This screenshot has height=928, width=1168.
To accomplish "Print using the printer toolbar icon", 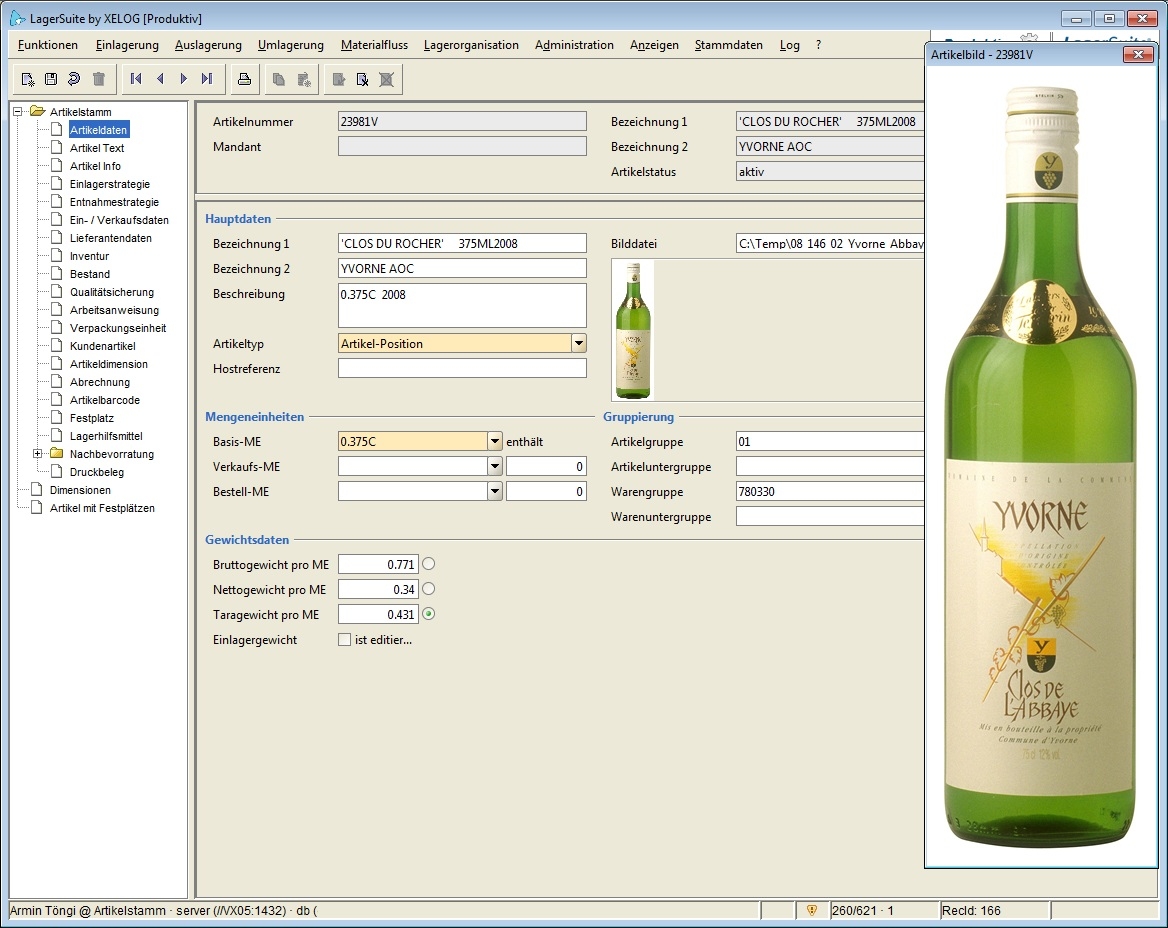I will point(244,79).
